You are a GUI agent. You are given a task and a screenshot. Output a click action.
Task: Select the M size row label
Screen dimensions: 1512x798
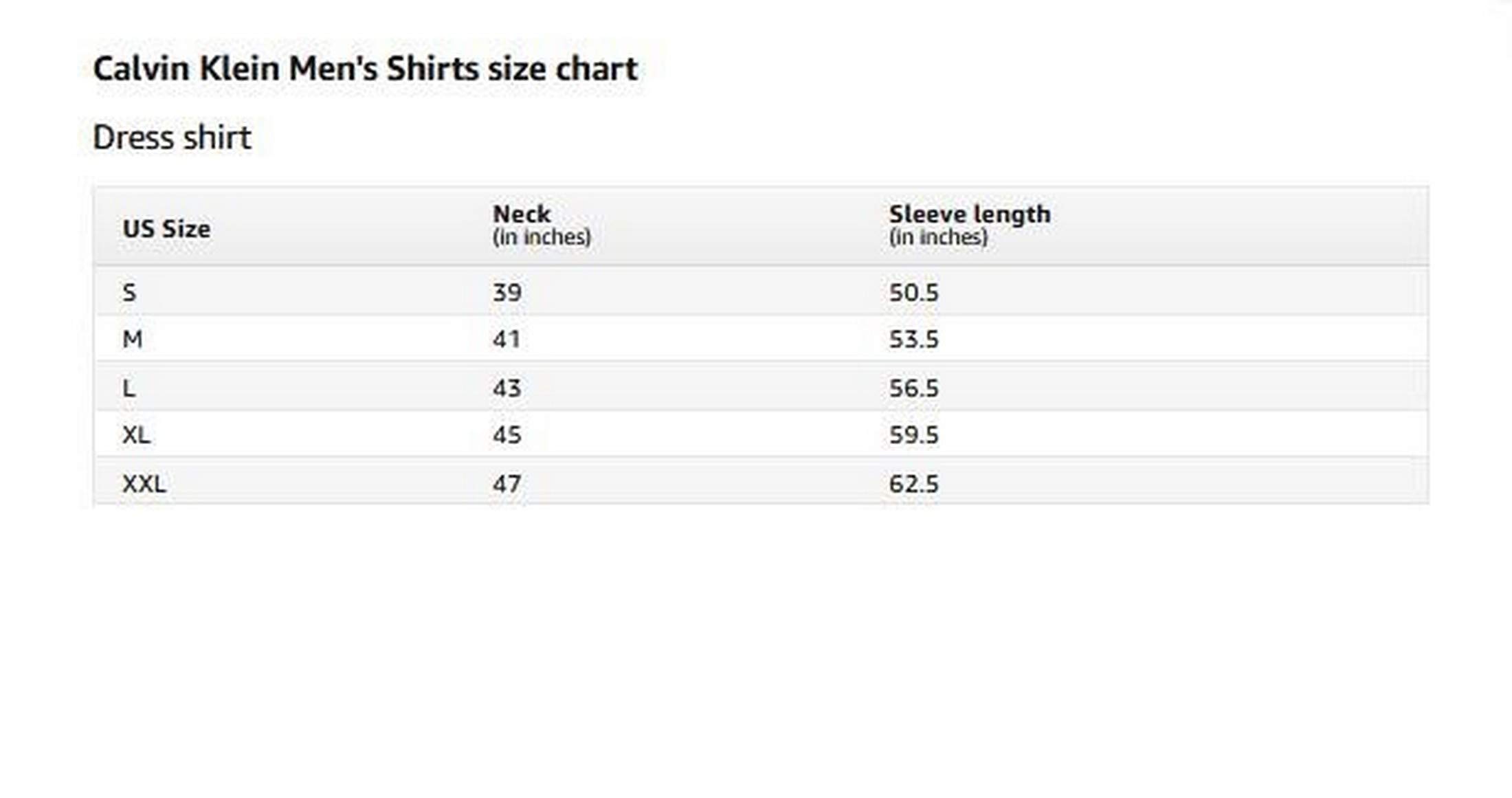(133, 340)
